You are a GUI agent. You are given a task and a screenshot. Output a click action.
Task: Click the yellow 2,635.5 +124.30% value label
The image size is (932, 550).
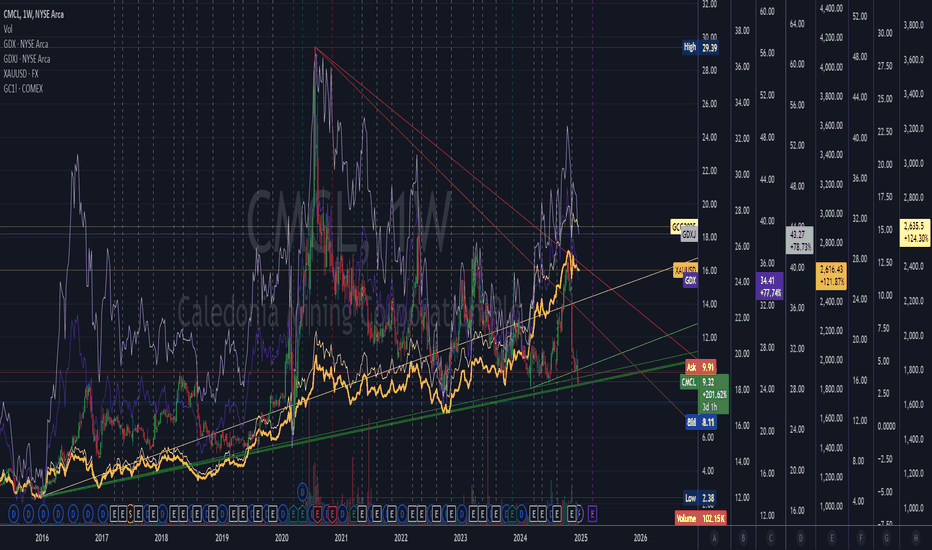[x=915, y=232]
